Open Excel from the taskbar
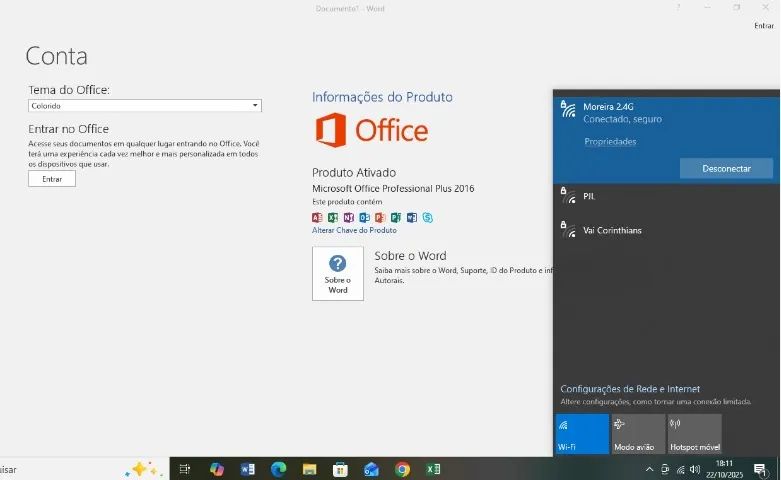Image resolution: width=781 pixels, height=480 pixels. pos(433,469)
